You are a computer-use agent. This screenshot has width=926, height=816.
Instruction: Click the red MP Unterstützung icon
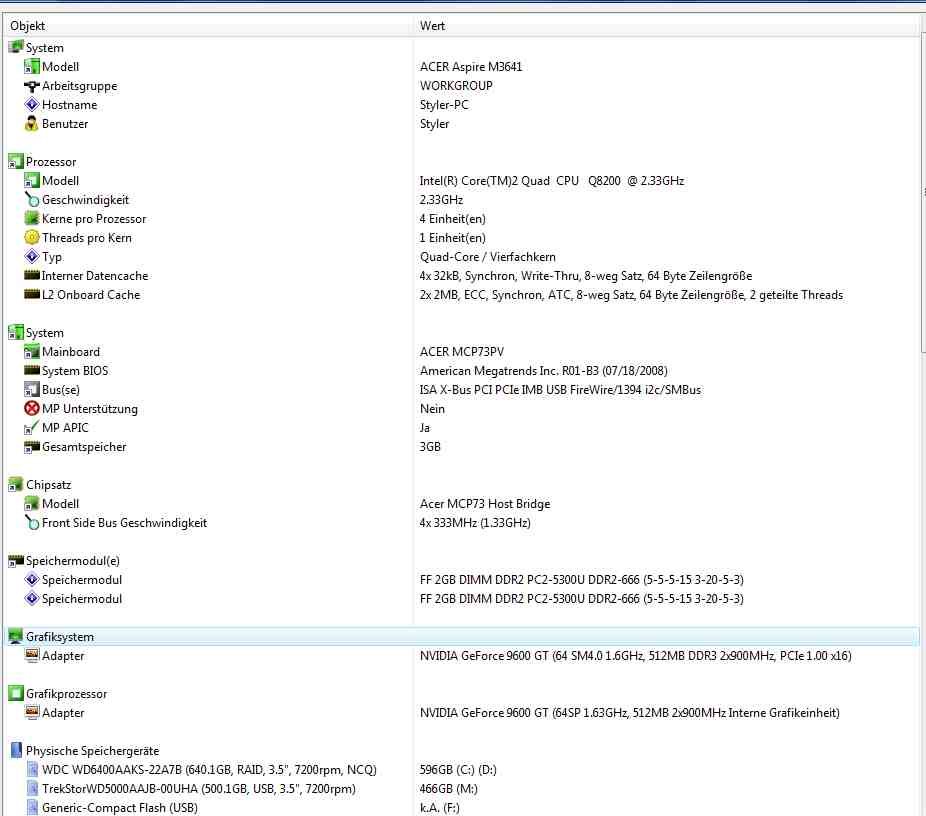pos(32,408)
